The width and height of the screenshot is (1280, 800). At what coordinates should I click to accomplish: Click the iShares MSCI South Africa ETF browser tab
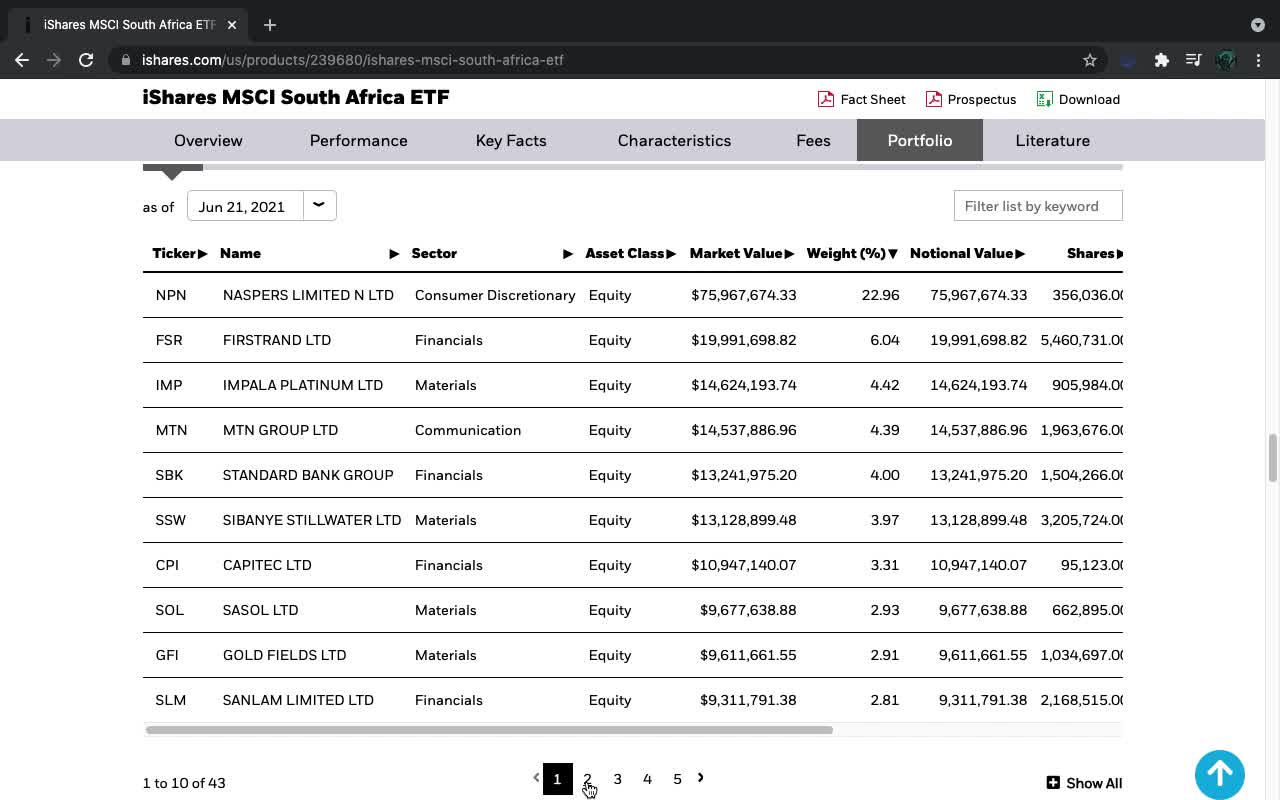[128, 25]
